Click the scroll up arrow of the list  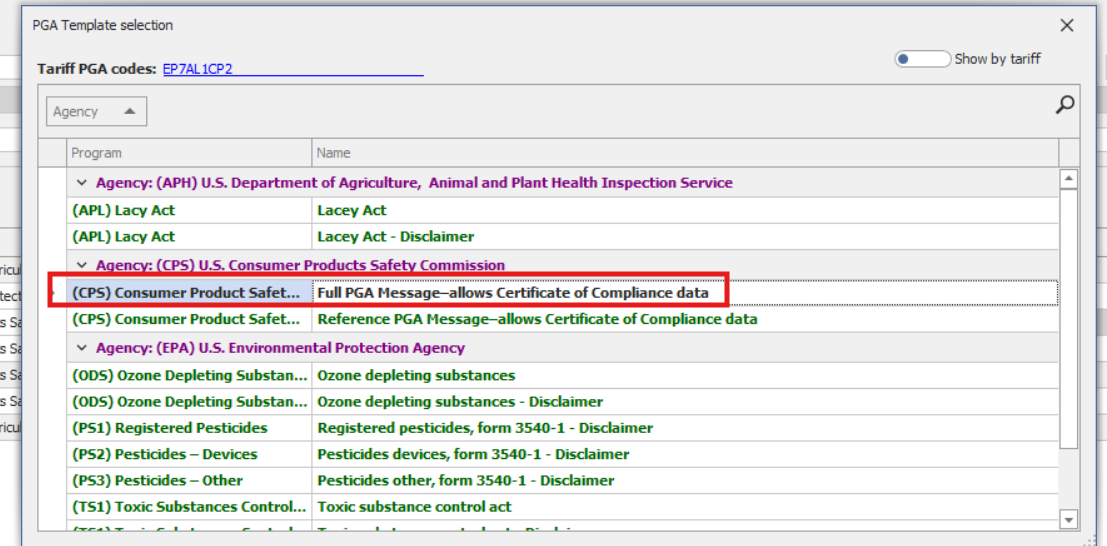pyautogui.click(x=1069, y=179)
